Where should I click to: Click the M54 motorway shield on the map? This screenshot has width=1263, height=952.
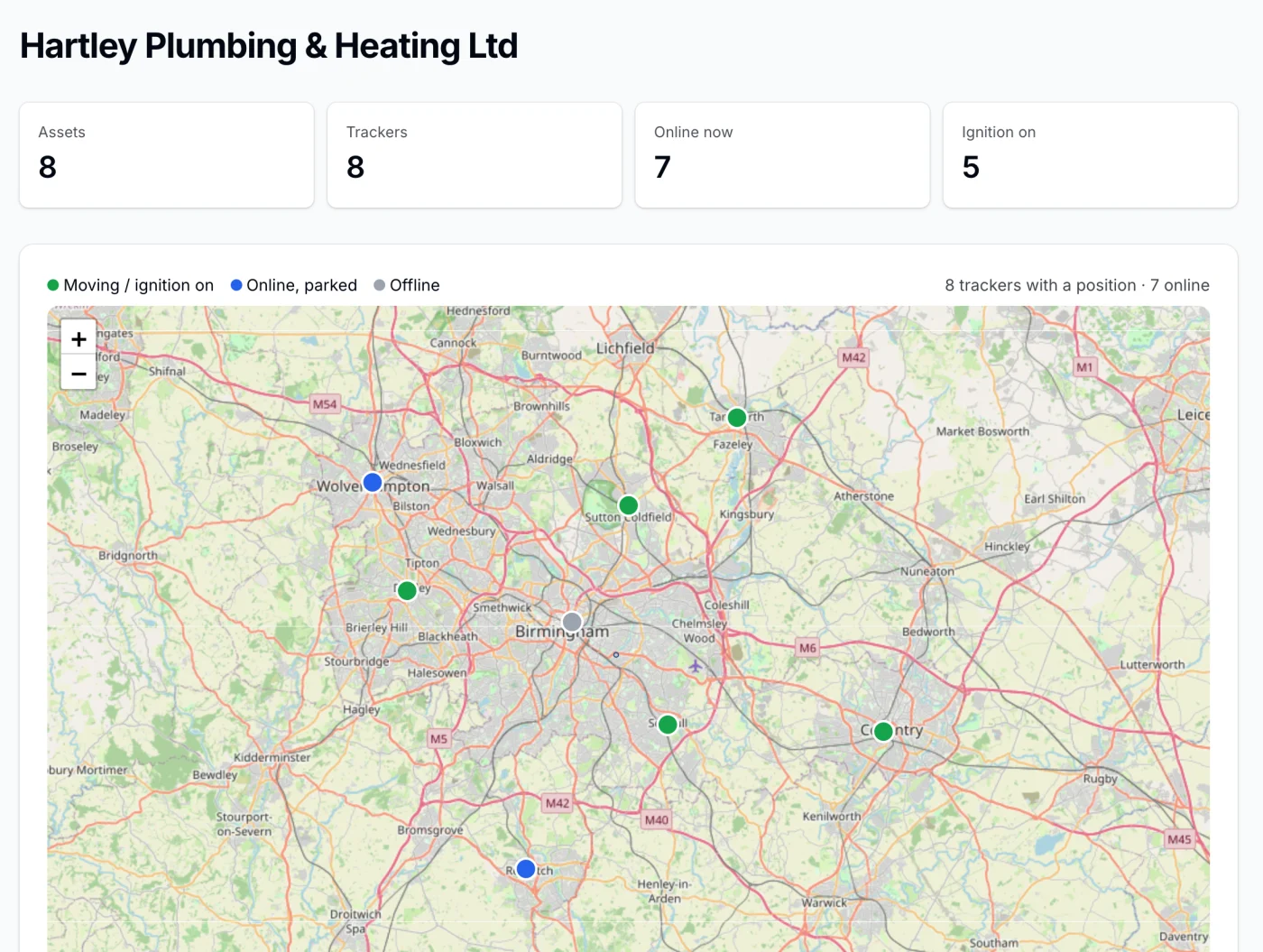click(325, 404)
